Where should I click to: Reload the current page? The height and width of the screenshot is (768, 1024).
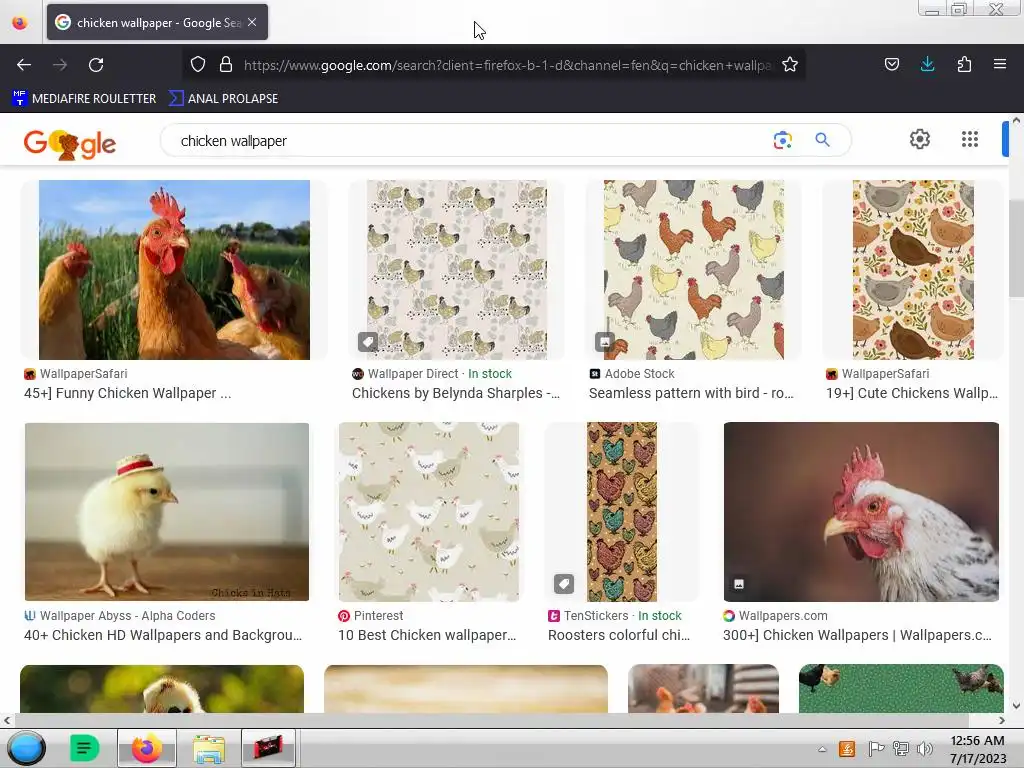pyautogui.click(x=96, y=65)
